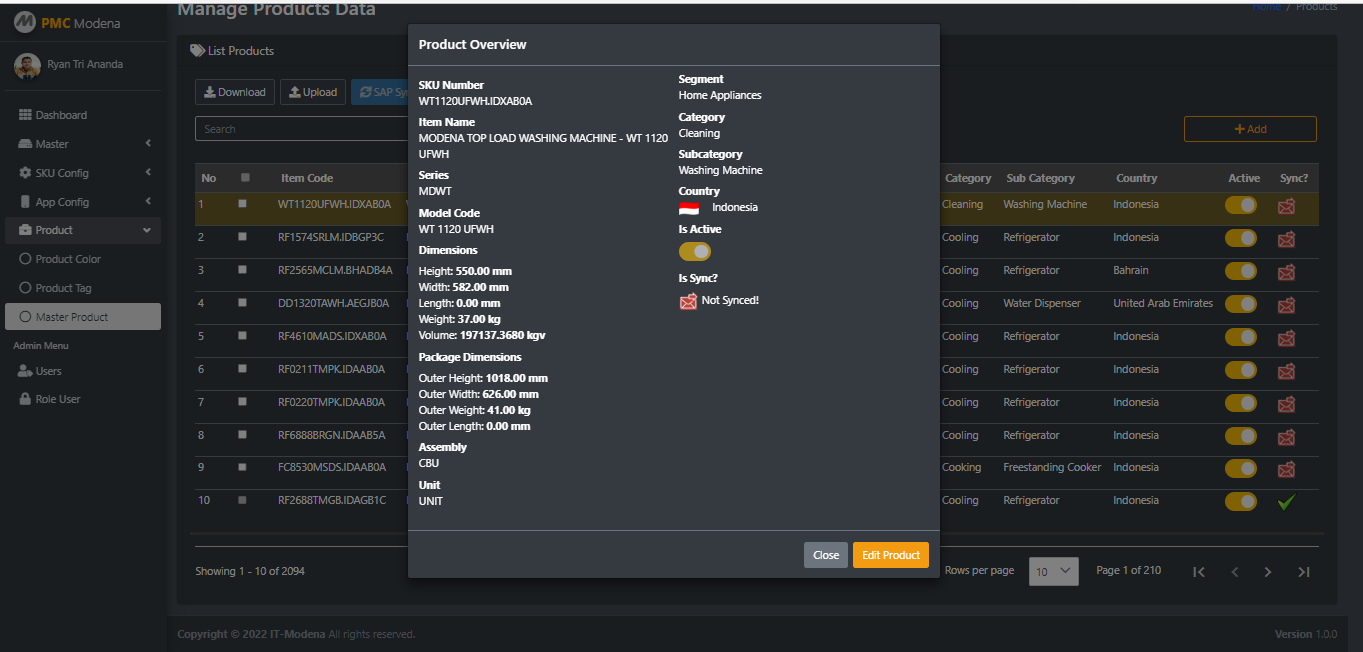1363x652 pixels.
Task: Click item code RF0211TMPK.IDAAB0A
Action: pos(332,369)
